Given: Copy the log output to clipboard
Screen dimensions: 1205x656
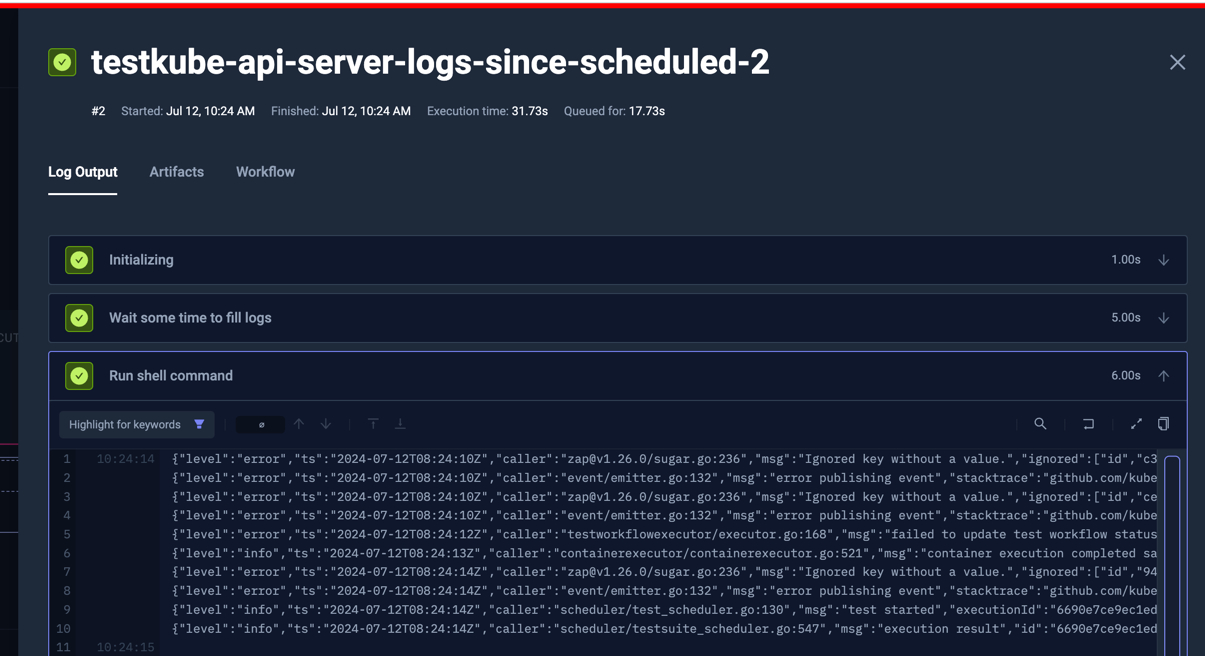Looking at the screenshot, I should (1163, 423).
